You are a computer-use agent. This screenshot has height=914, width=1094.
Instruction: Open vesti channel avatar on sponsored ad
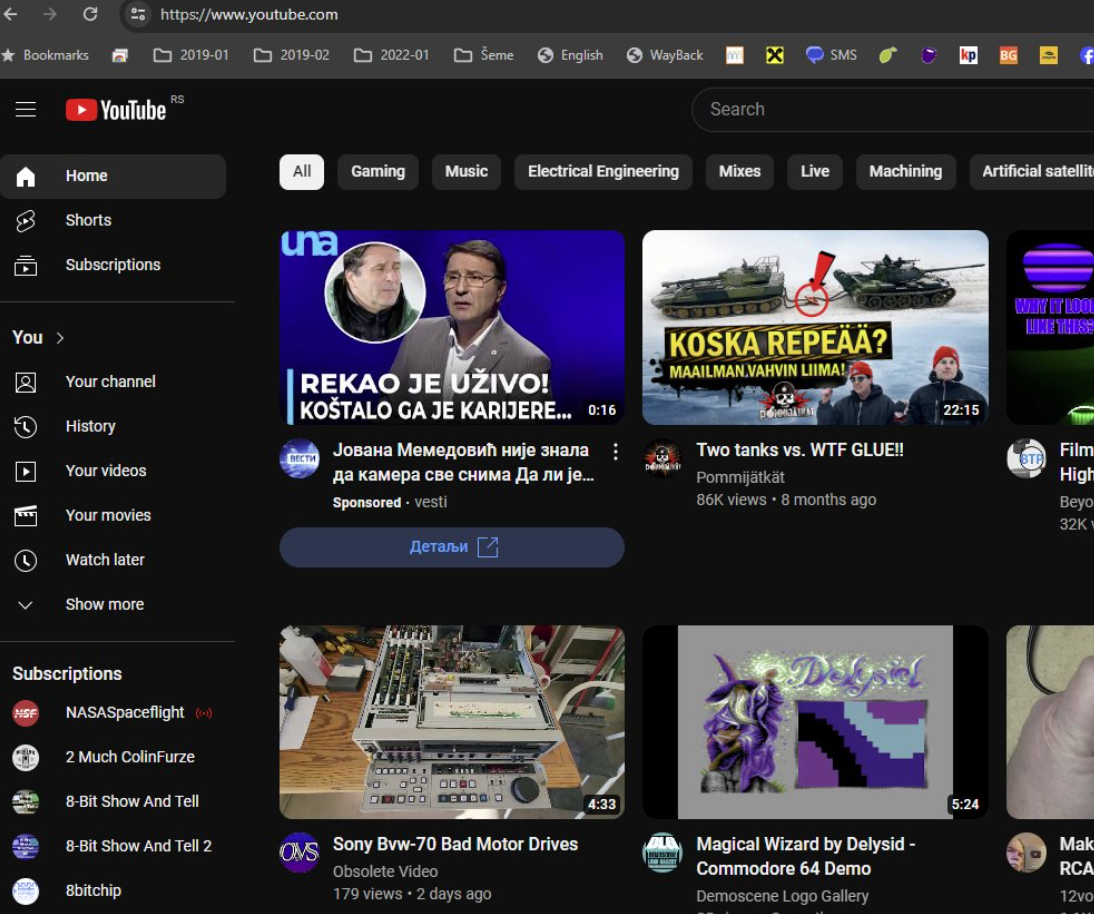coord(299,458)
